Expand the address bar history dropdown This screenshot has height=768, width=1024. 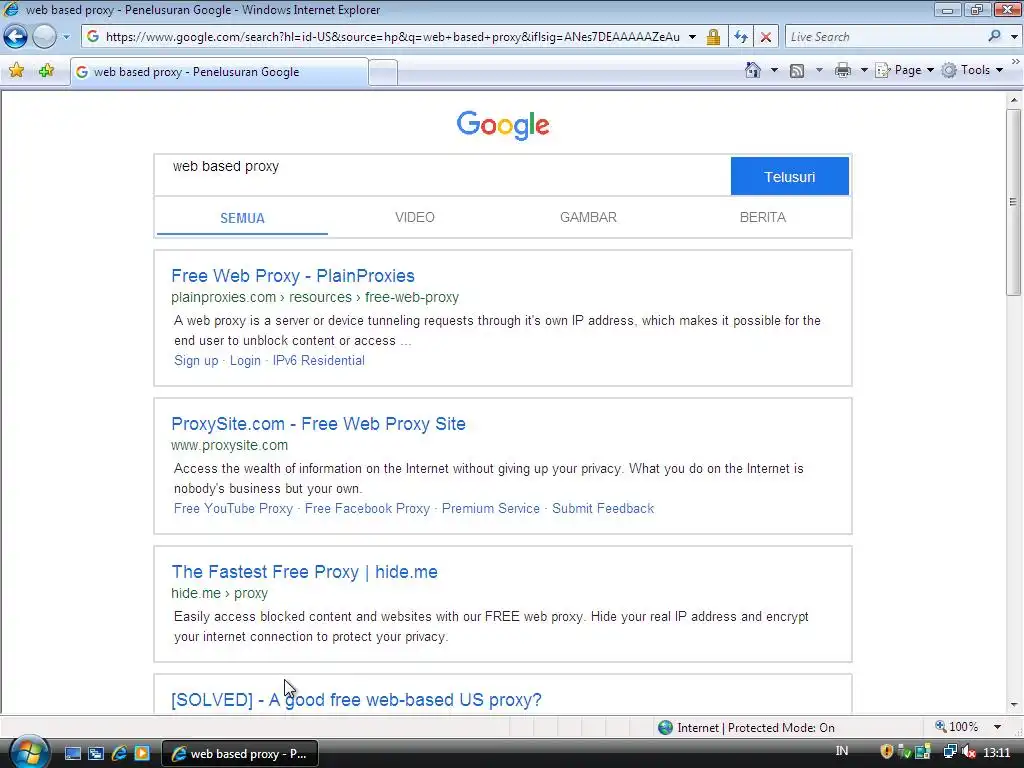click(692, 37)
